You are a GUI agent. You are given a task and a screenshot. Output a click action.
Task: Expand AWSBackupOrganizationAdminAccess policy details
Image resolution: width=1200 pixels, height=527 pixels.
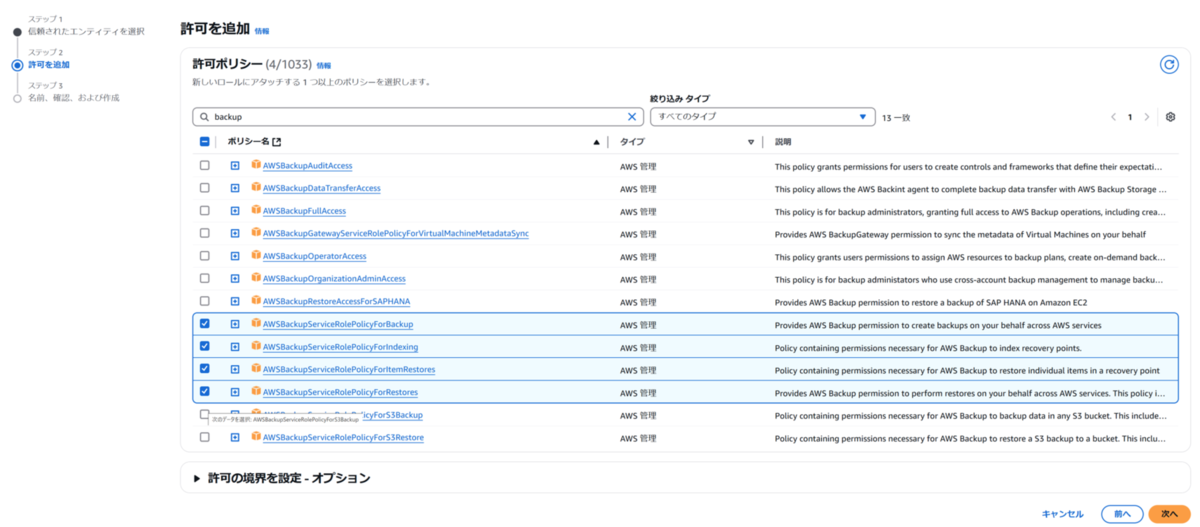pos(235,278)
